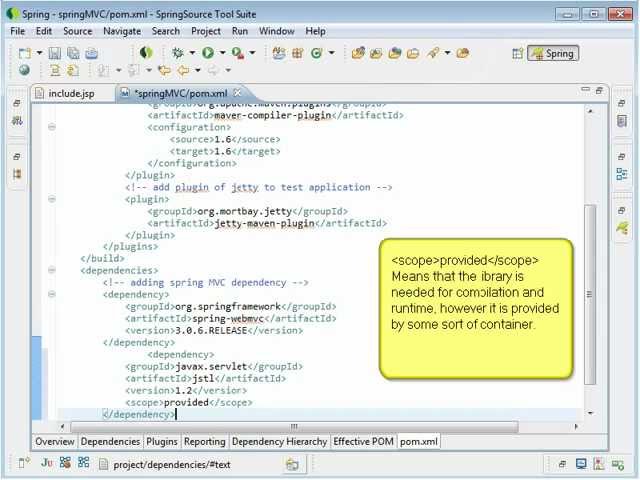Image resolution: width=640 pixels, height=480 pixels.
Task: Collapse the configuration XML element fold
Action: tap(52, 127)
